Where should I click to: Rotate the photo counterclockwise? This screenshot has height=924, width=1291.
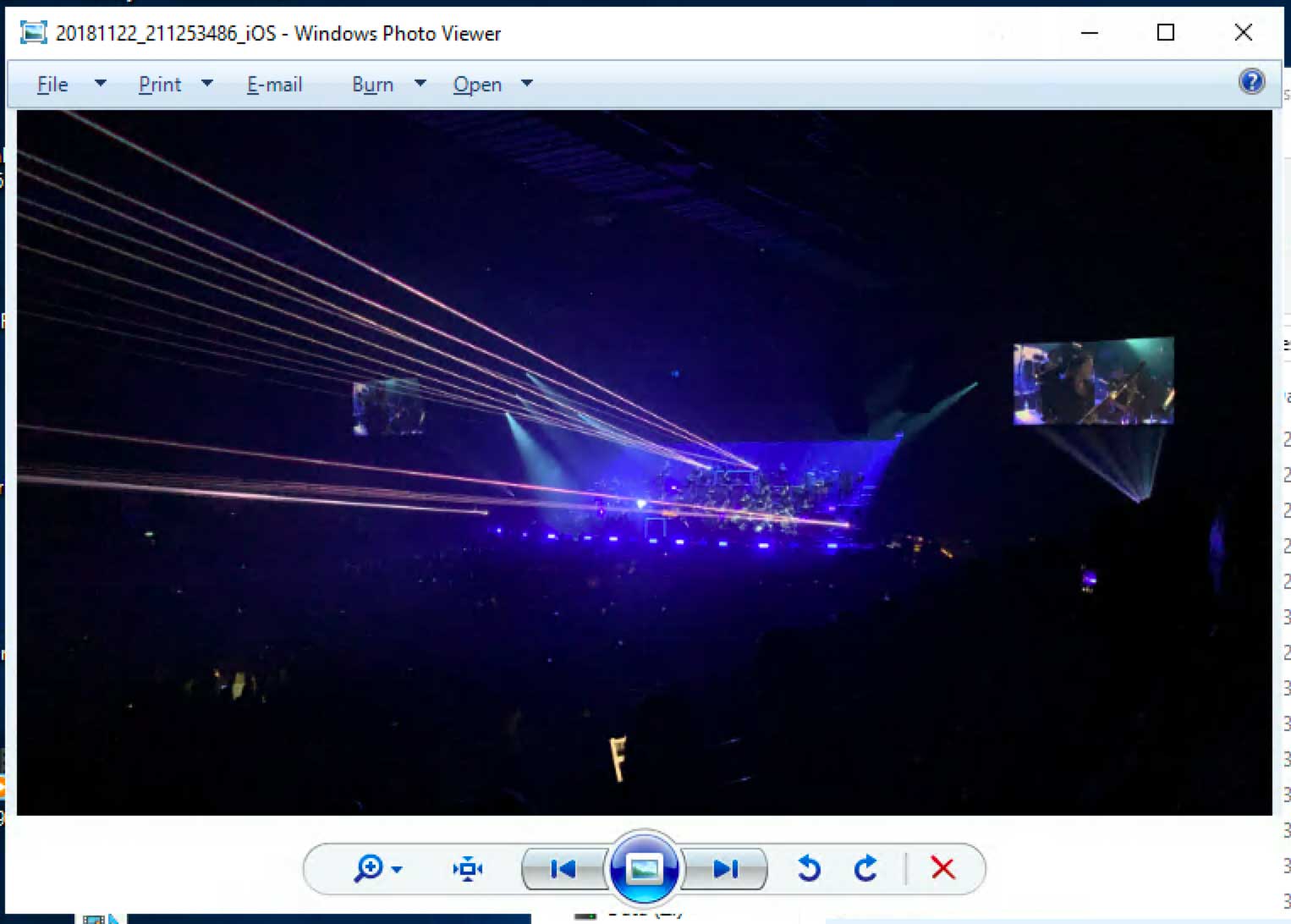point(809,868)
